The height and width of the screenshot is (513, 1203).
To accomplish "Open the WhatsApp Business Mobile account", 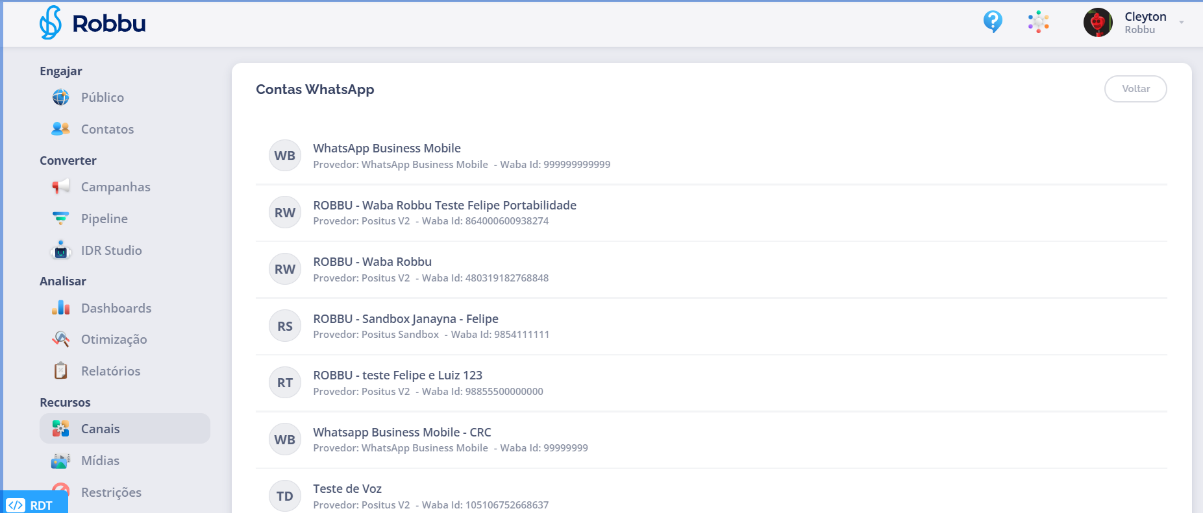I will click(x=387, y=149).
